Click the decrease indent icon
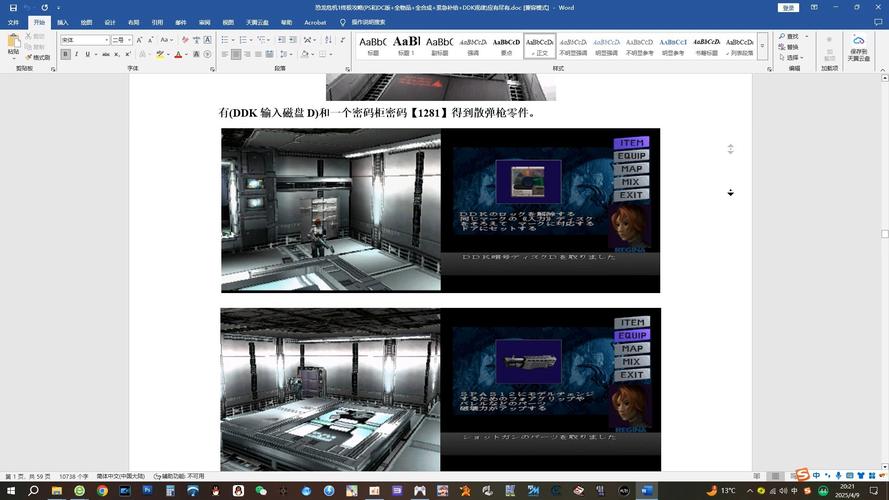This screenshot has height=500, width=889. 282,40
